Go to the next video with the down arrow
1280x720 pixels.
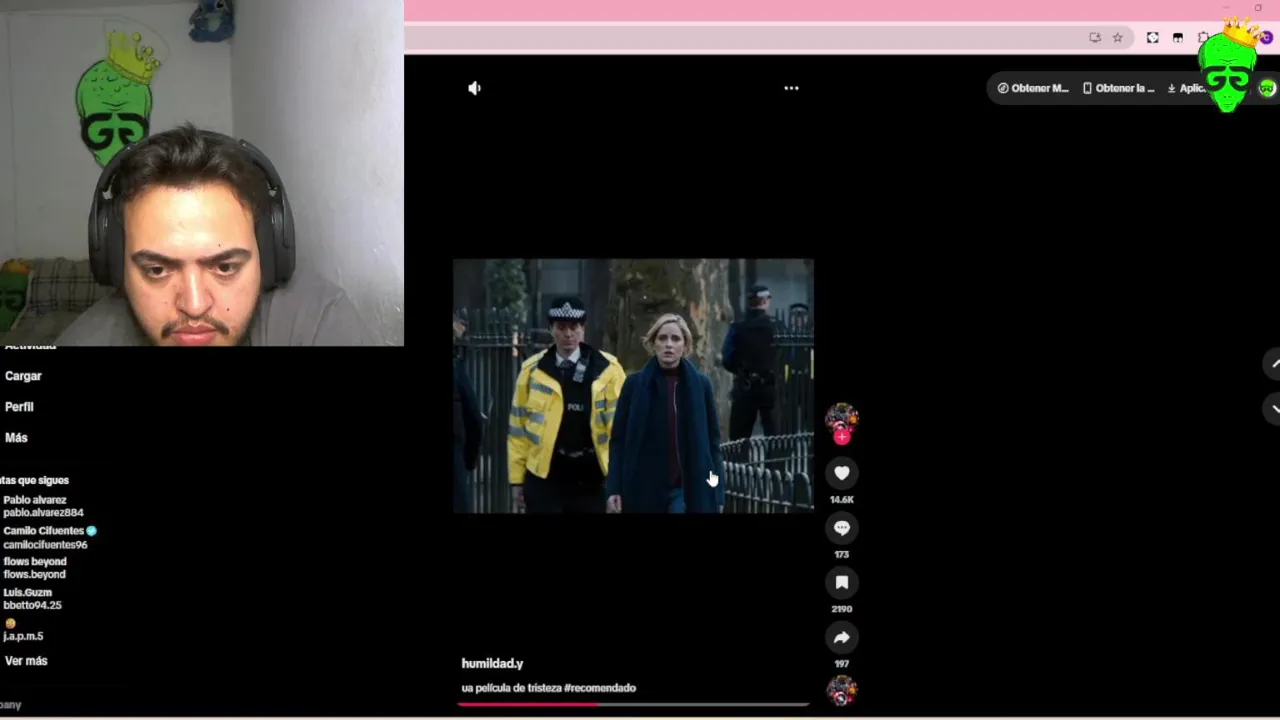1273,408
